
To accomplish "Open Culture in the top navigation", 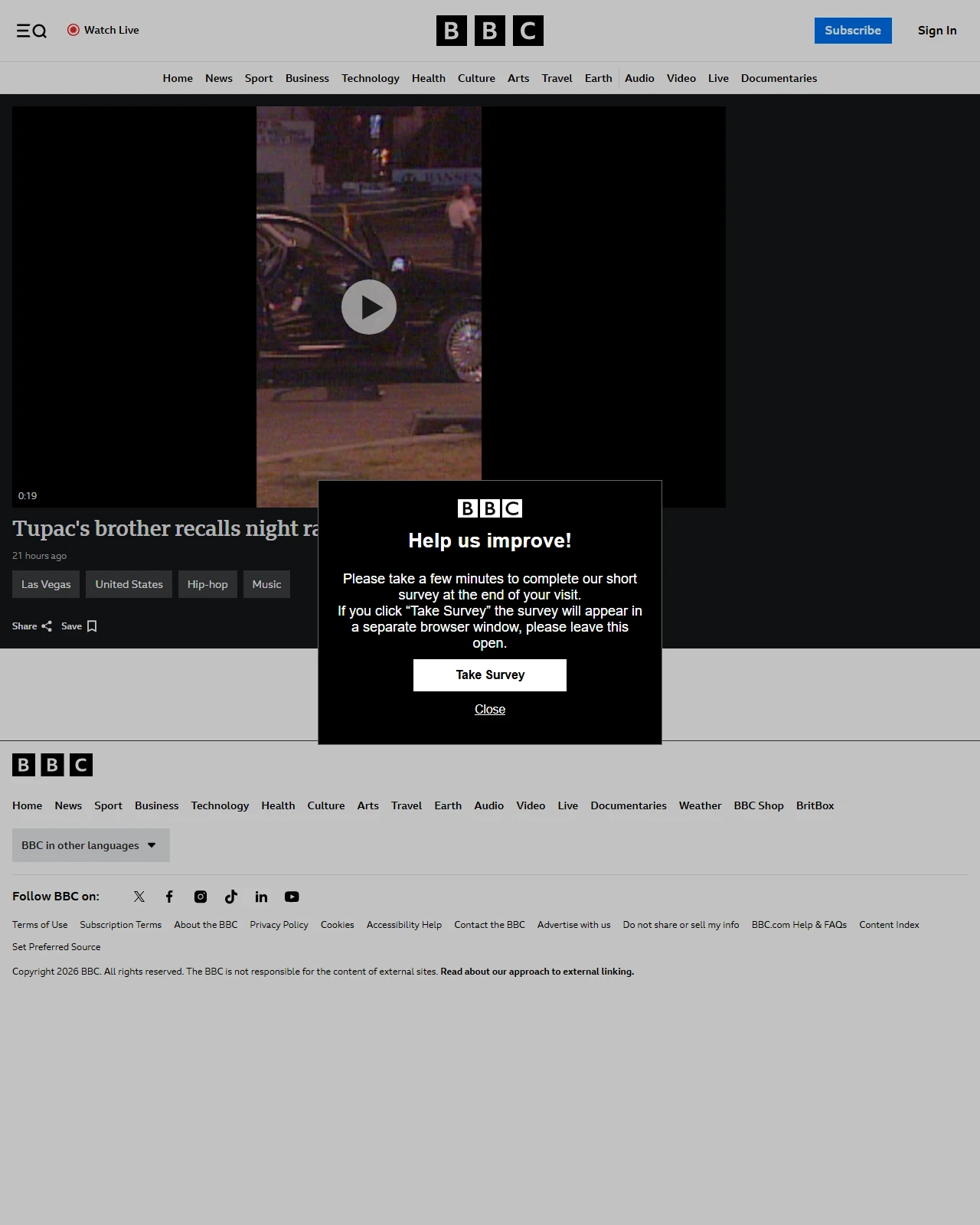I will point(476,78).
